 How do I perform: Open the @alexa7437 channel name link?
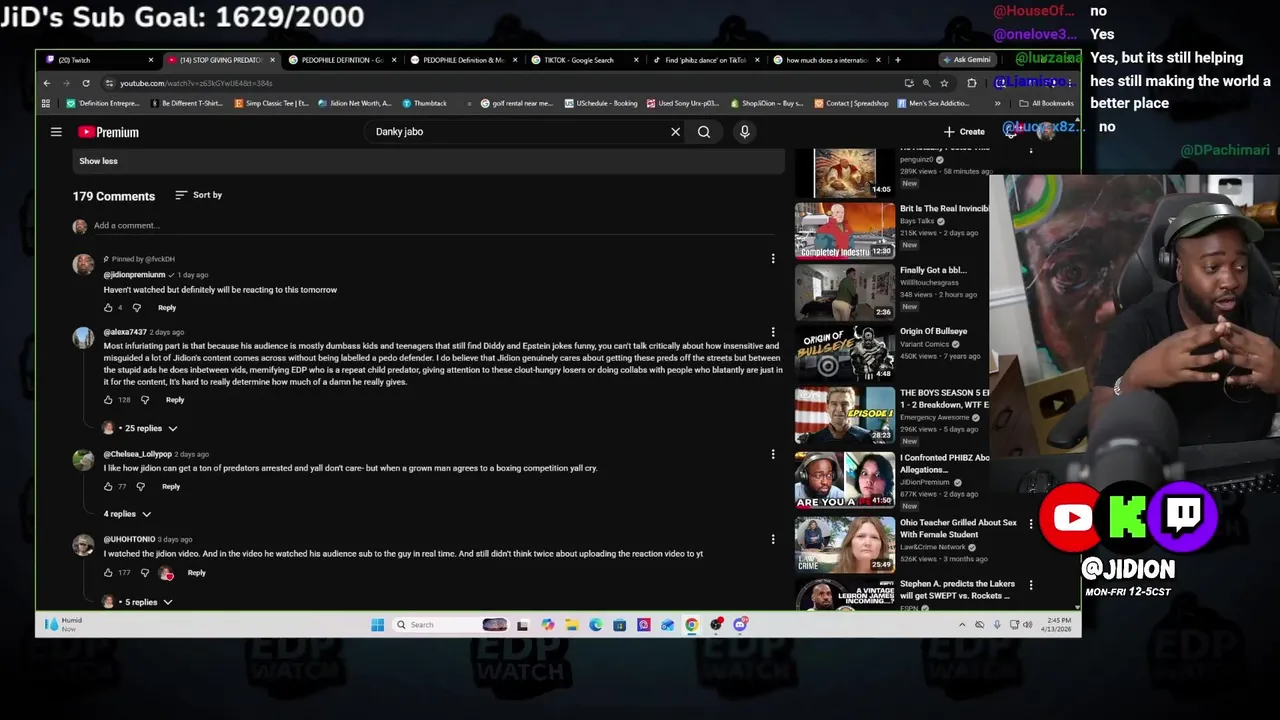coord(125,332)
